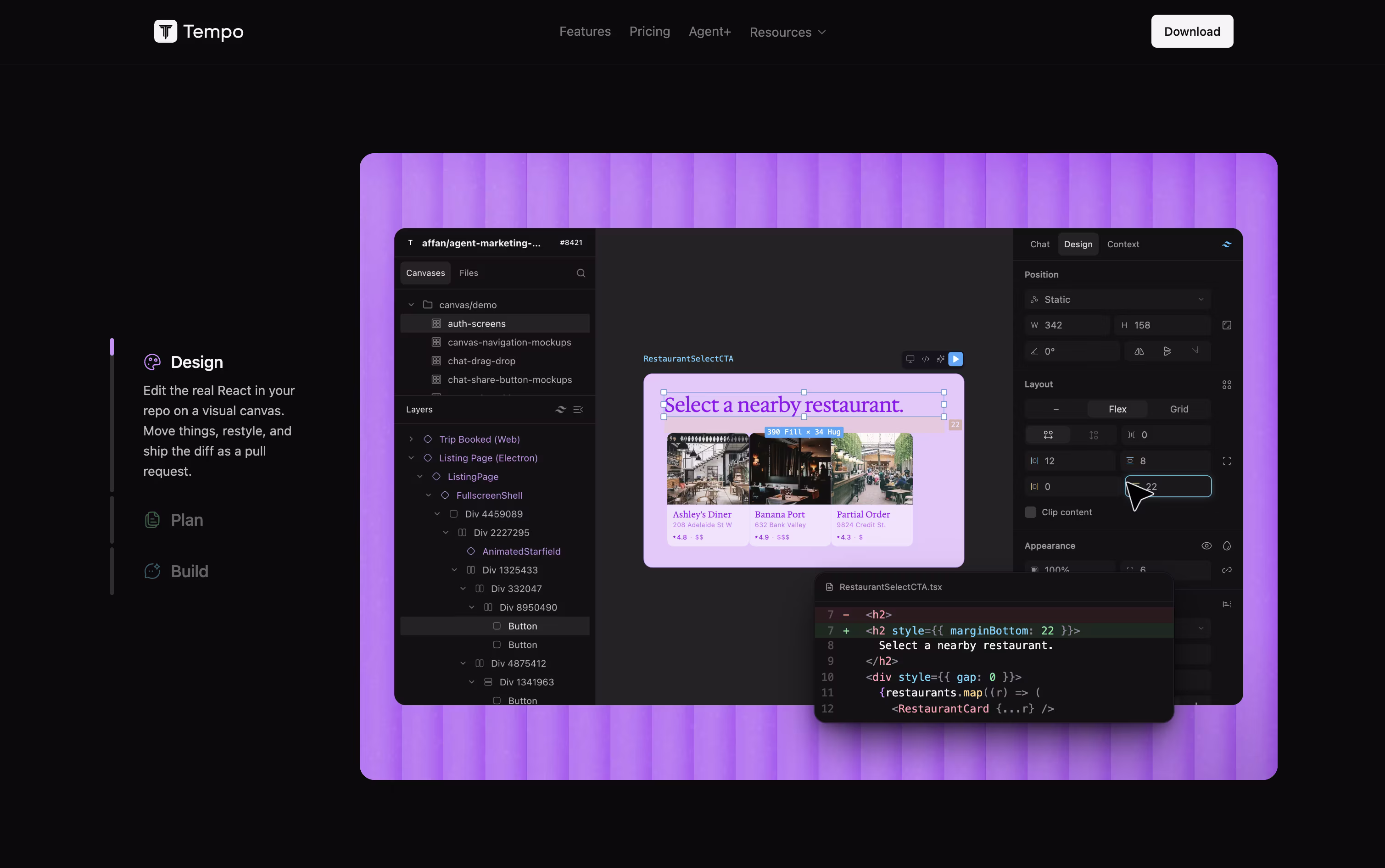The height and width of the screenshot is (868, 1385).
Task: Expand the Trip Booked (Web) layer
Action: coord(411,439)
